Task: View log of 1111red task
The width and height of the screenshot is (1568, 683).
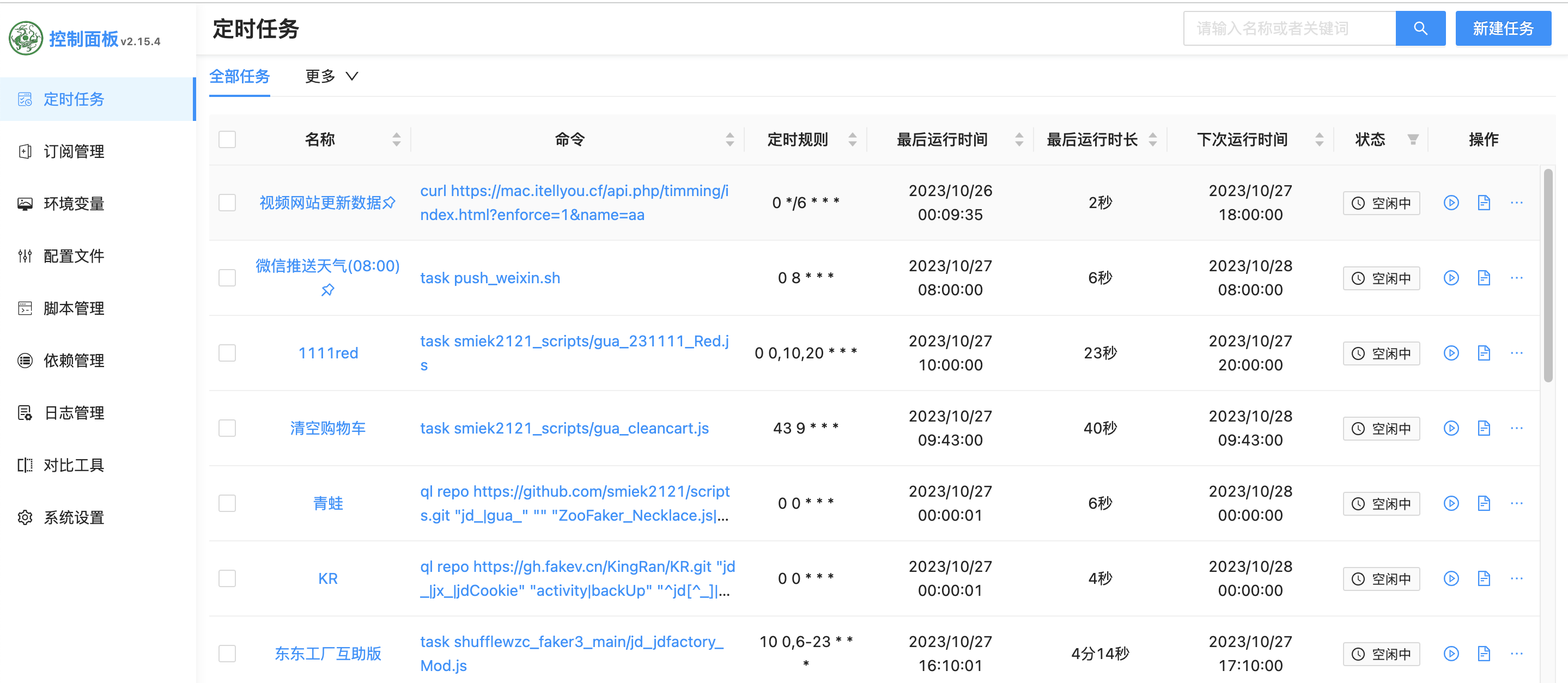Action: [1484, 353]
